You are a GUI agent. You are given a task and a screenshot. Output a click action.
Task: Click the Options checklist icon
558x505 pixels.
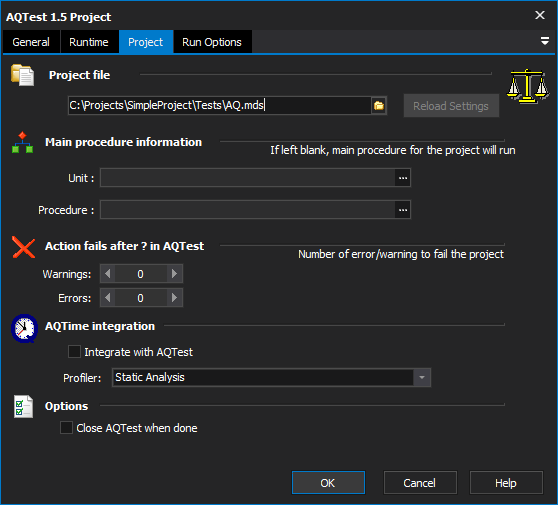click(x=23, y=406)
